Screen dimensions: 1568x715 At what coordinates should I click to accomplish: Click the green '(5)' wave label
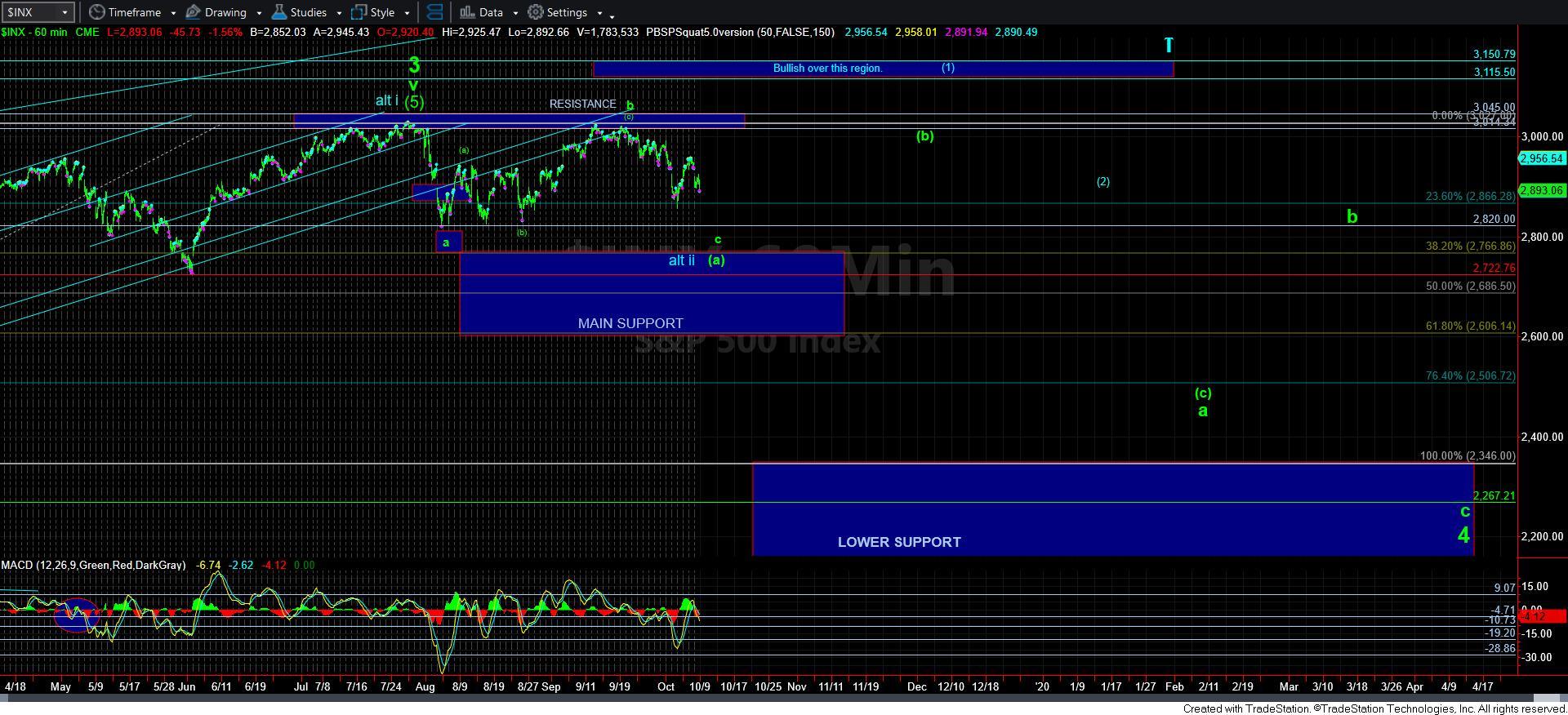pyautogui.click(x=415, y=102)
